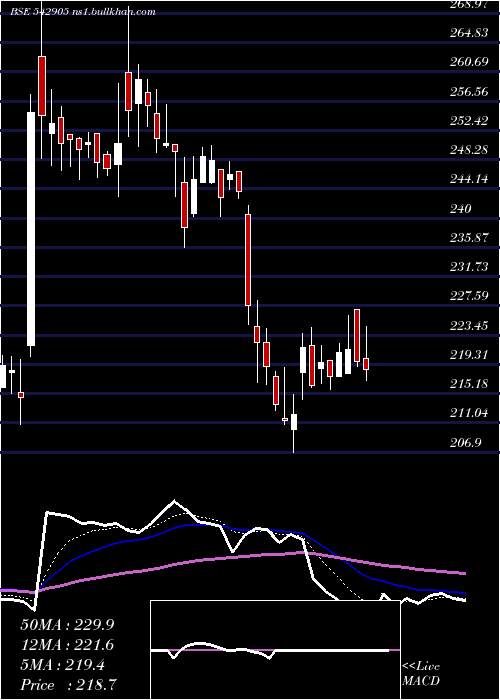The image size is (500, 700).
Task: Click the 235.87 price axis label
Action: point(468,238)
